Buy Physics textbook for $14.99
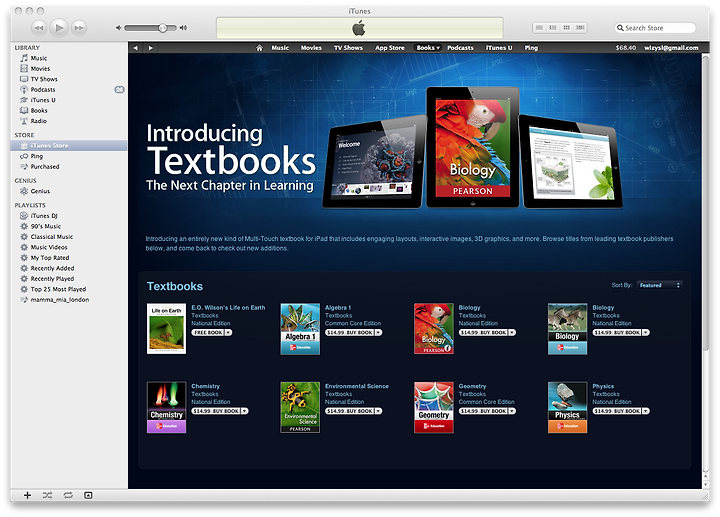 [x=617, y=411]
